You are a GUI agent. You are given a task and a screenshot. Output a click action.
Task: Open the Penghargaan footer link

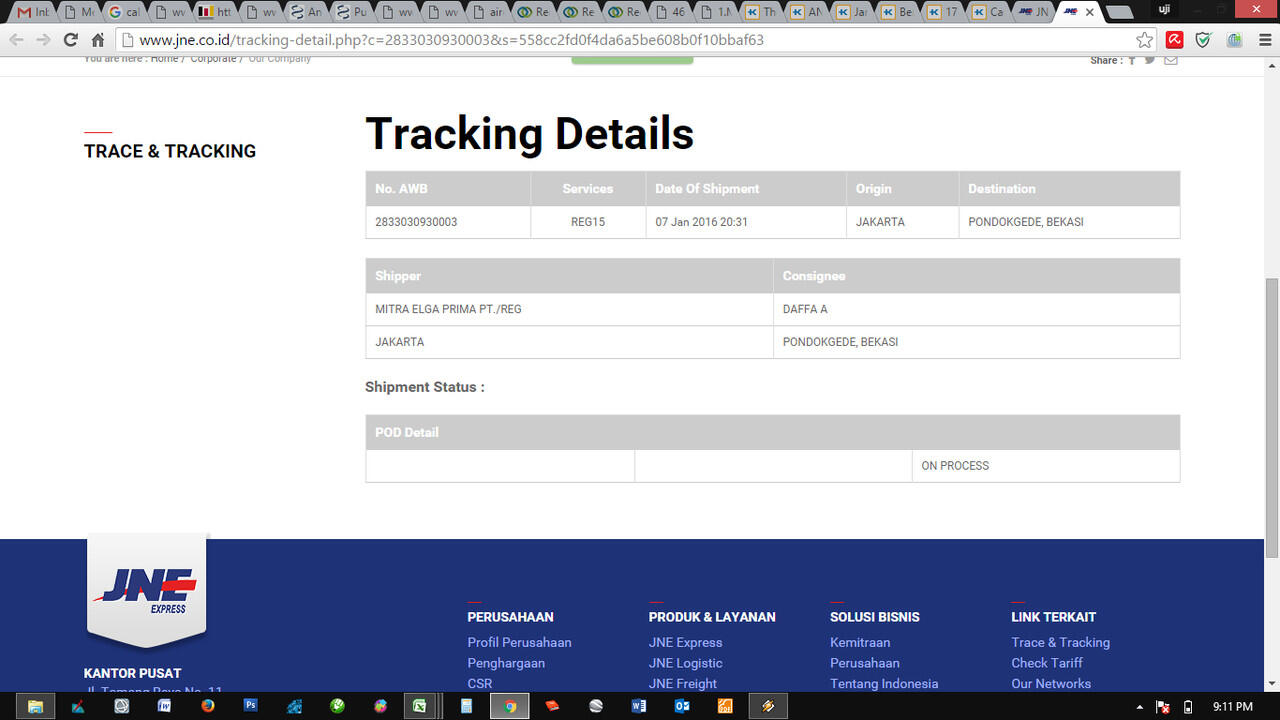point(506,663)
